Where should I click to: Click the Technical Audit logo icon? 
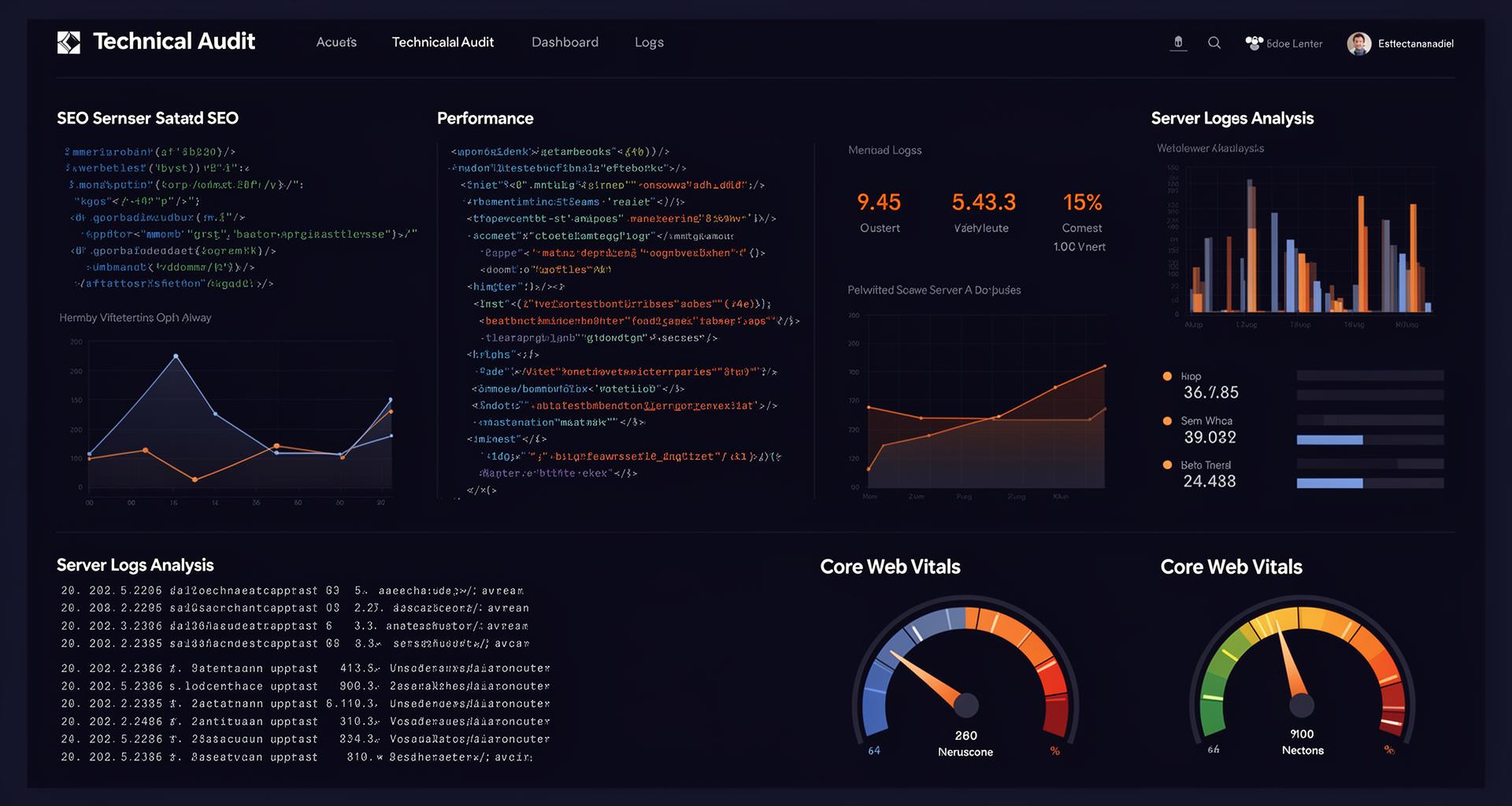69,43
